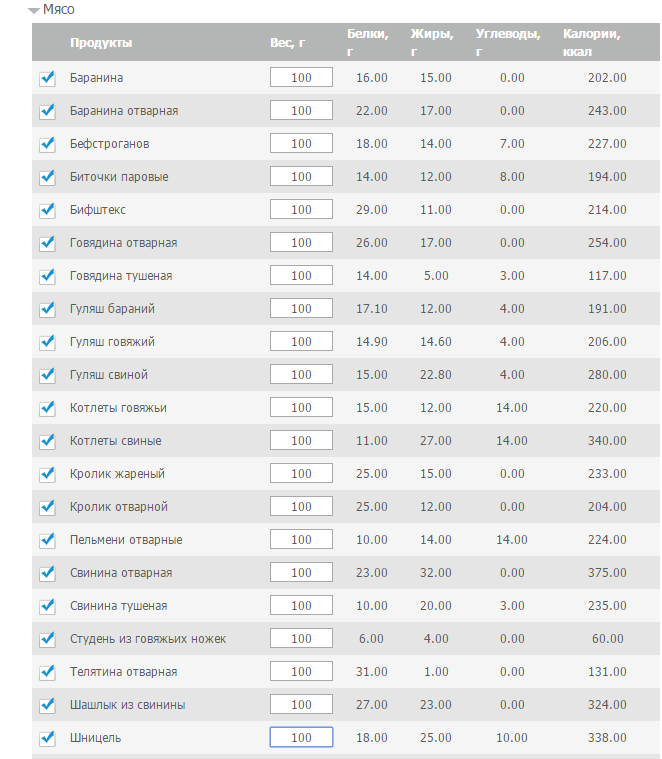Click the Калории, ккал column header
This screenshot has height=759, width=662.
[x=591, y=43]
